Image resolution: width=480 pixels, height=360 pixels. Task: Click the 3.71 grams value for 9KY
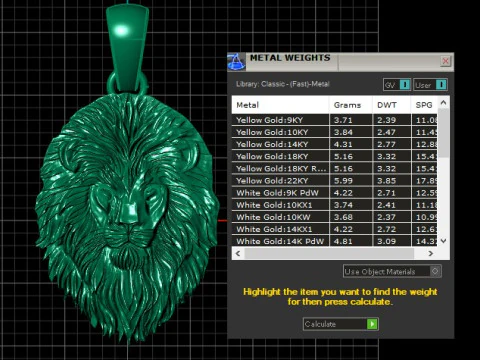pyautogui.click(x=343, y=120)
